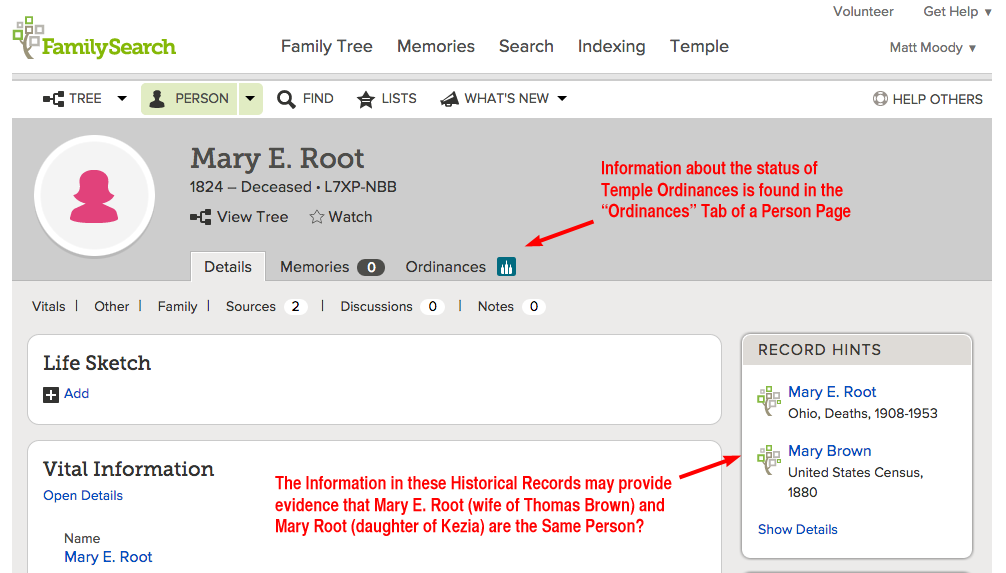This screenshot has height=573, width=1006.
Task: Click the HELP OTHERS label
Action: click(937, 99)
